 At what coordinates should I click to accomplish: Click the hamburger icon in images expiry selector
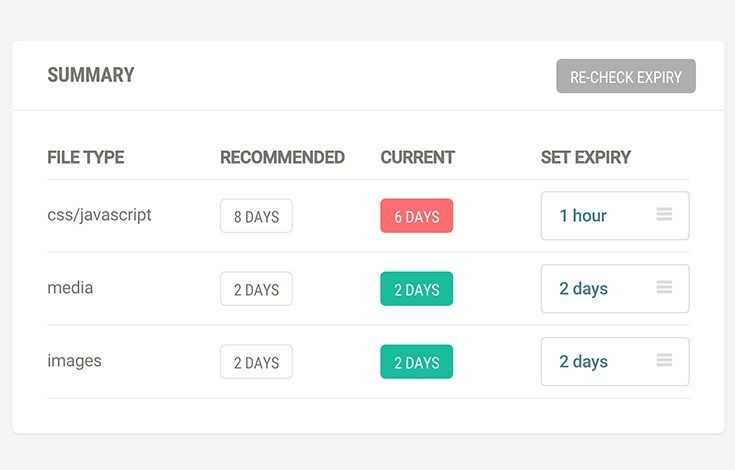click(x=664, y=360)
